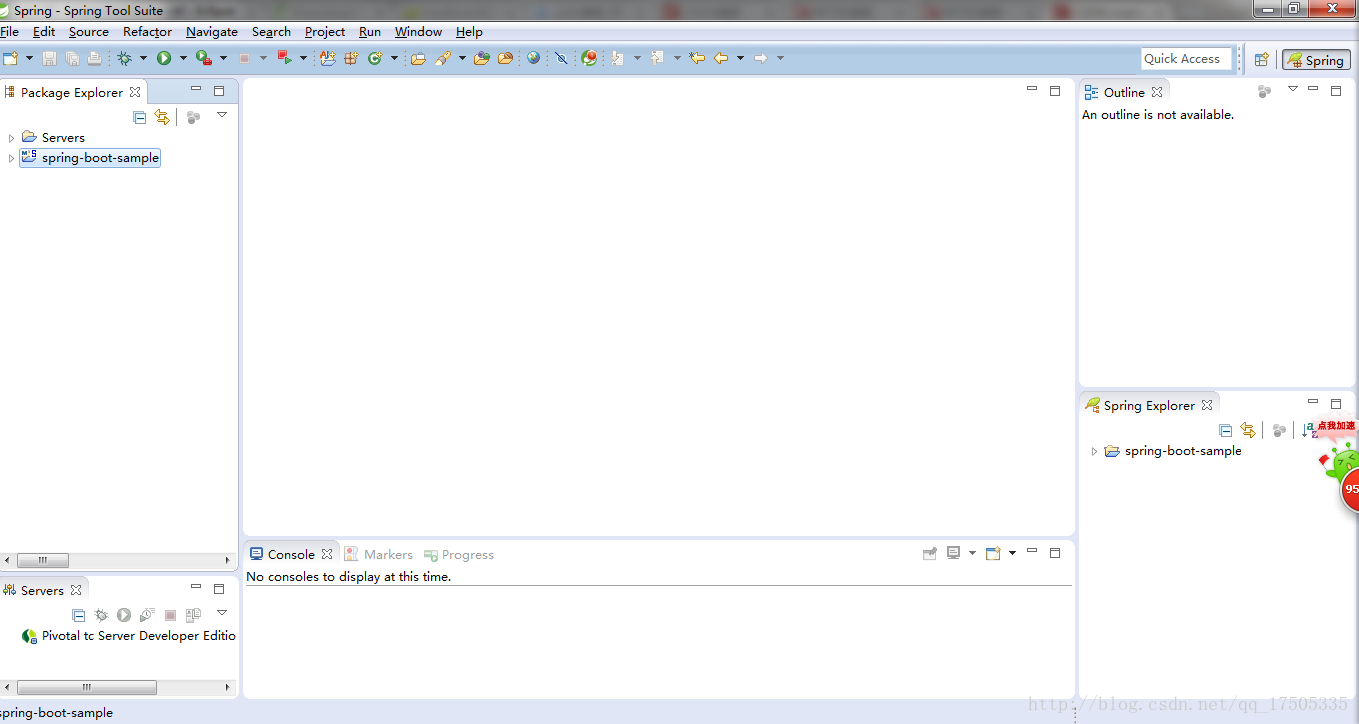Click the Toggle Mark Occurrences toolbar icon
Screen dimensions: 1359x724
tap(561, 58)
